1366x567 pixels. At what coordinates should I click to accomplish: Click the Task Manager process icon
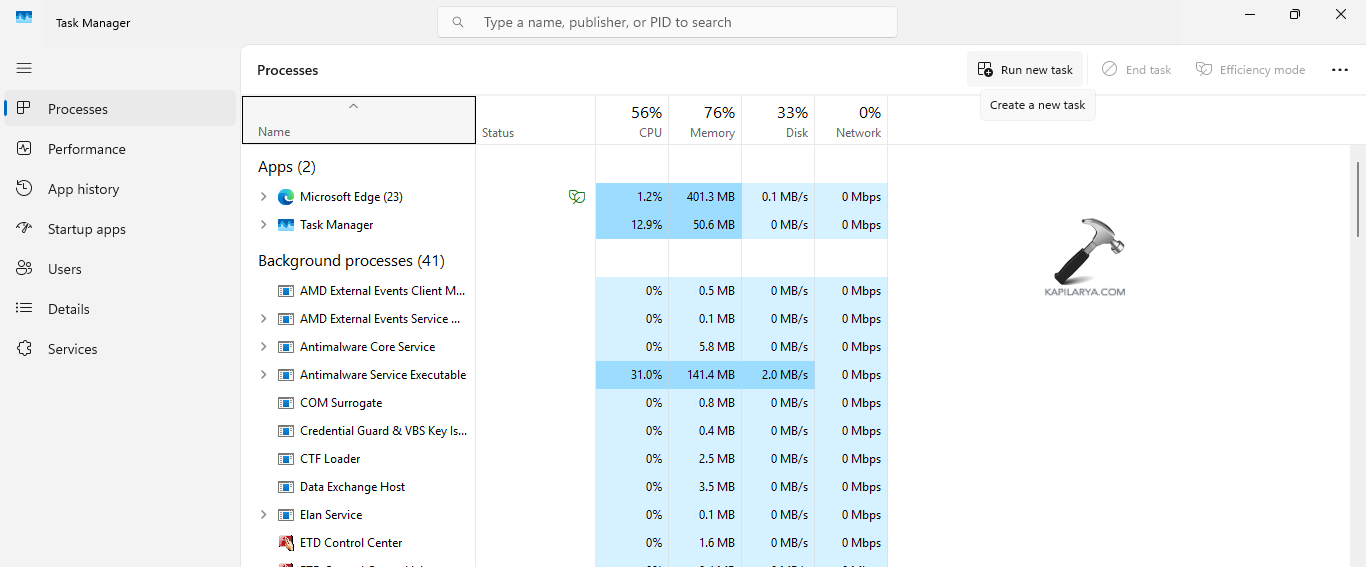[x=286, y=225]
